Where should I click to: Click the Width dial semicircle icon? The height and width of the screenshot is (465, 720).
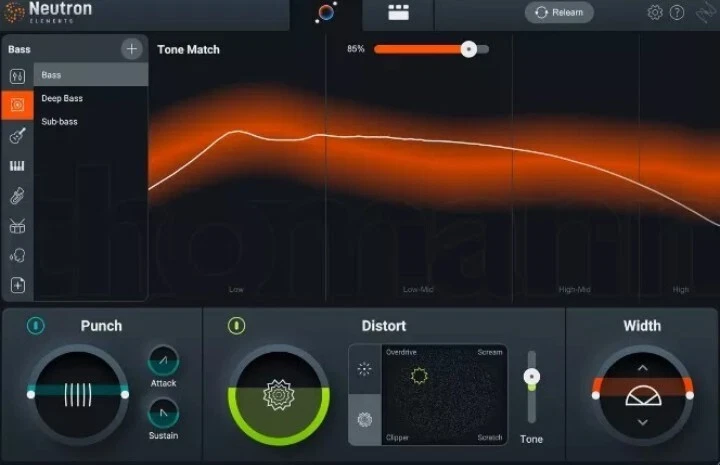click(x=643, y=396)
